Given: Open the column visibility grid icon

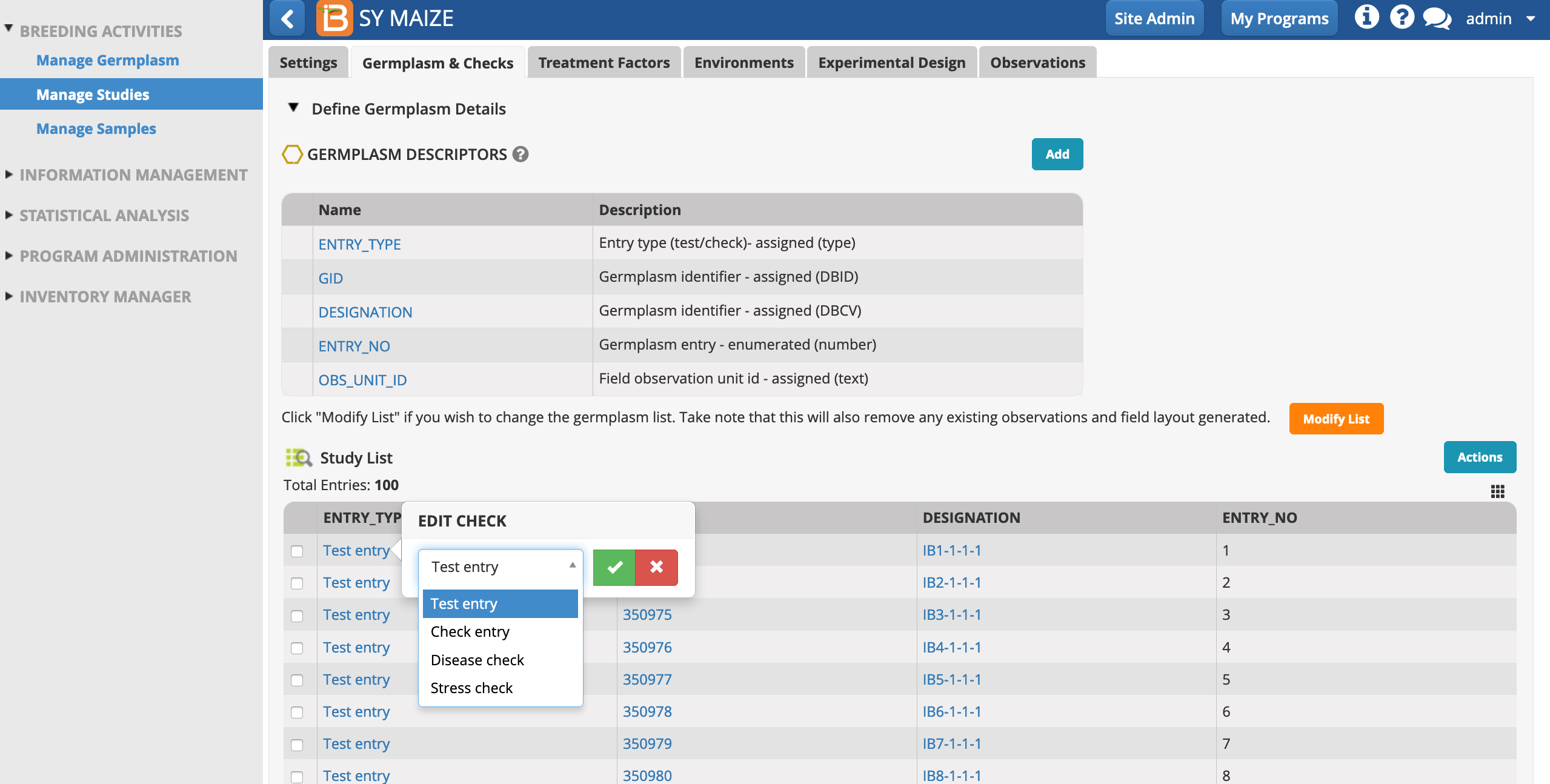Looking at the screenshot, I should [x=1498, y=491].
